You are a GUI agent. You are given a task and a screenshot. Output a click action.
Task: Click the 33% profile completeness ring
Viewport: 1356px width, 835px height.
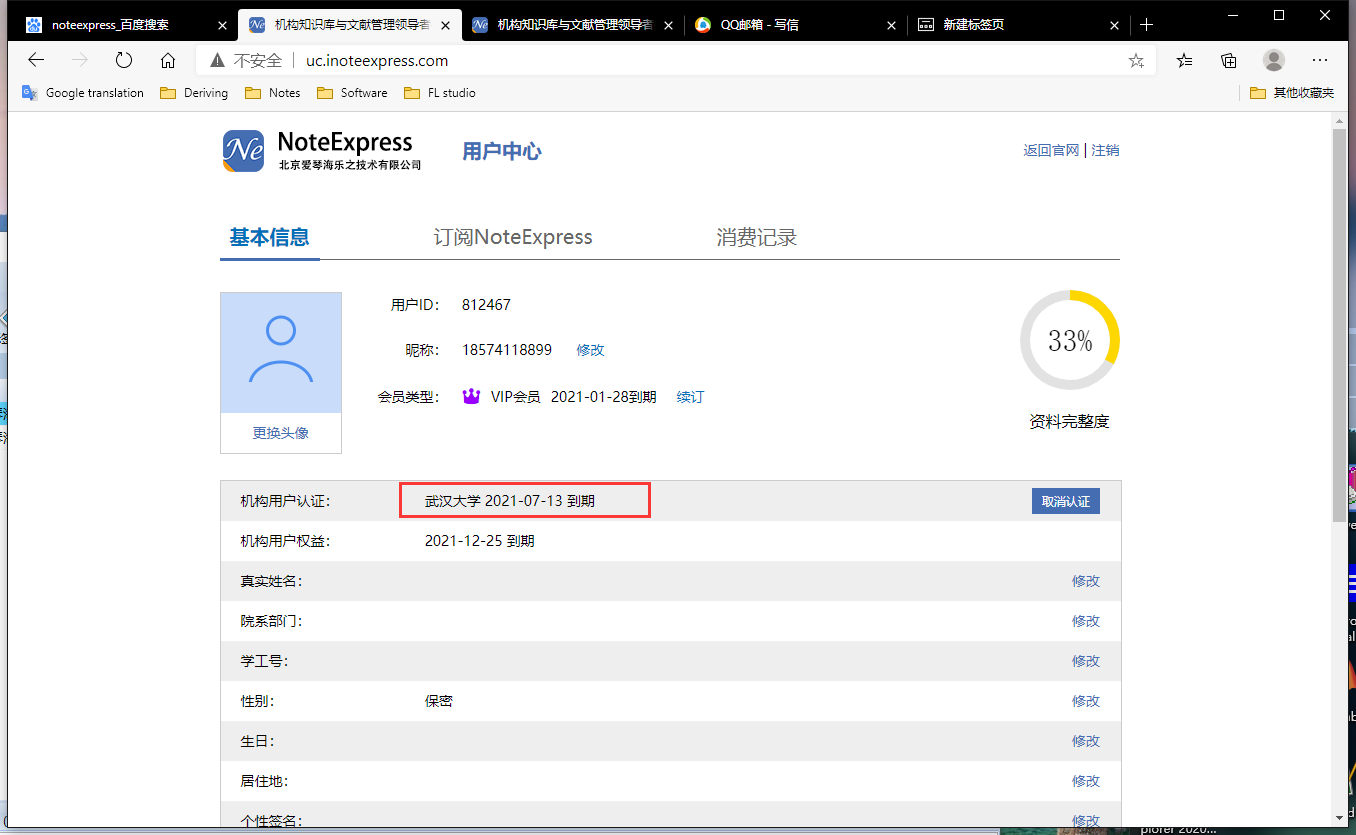1070,340
